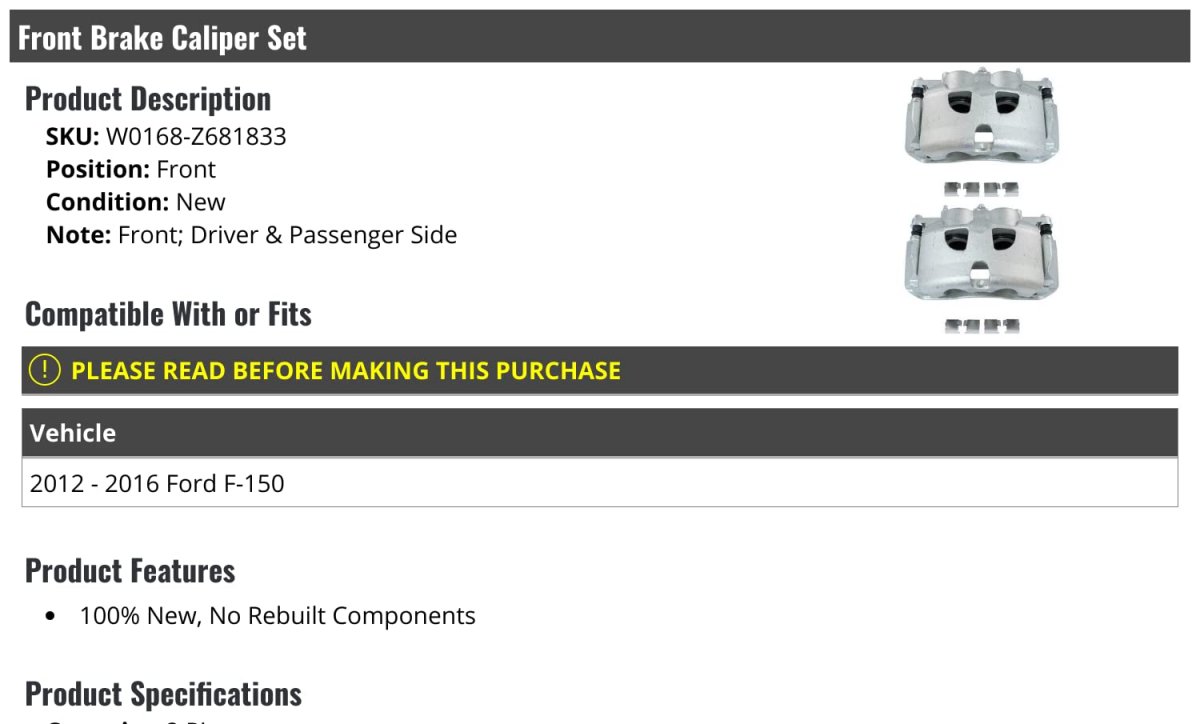Click the Position: Front line
This screenshot has width=1200, height=724.
coord(131,169)
